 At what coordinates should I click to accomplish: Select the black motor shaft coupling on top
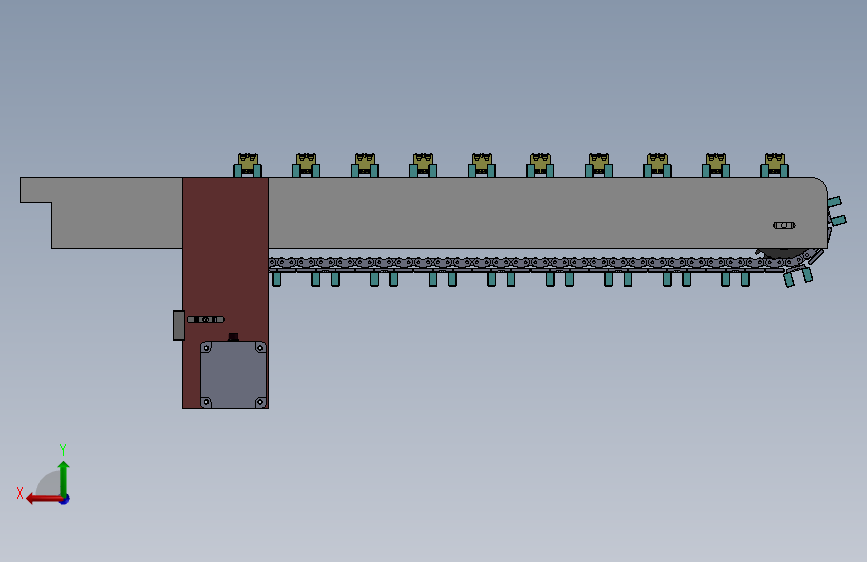pyautogui.click(x=233, y=337)
